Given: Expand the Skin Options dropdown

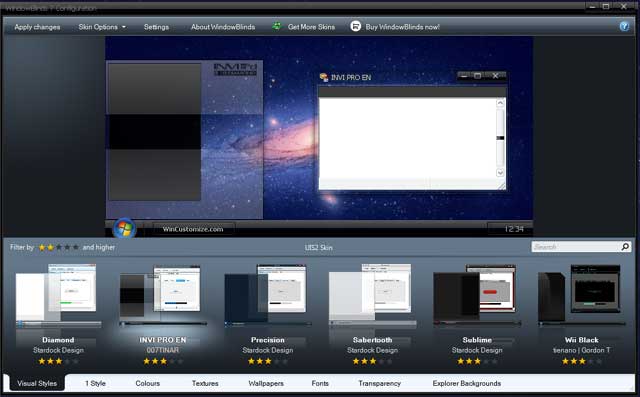Looking at the screenshot, I should (102, 27).
